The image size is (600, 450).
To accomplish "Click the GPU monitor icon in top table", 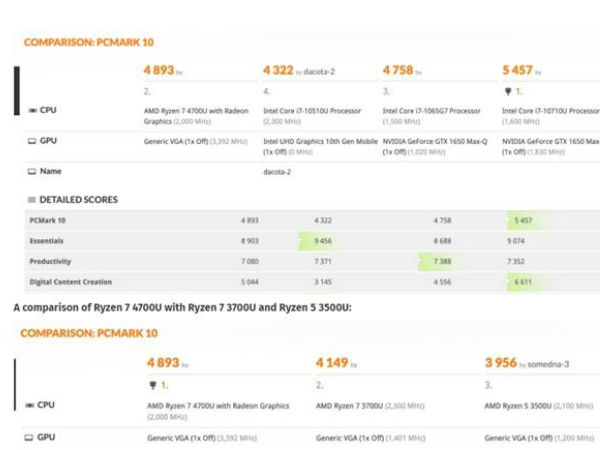I will (x=32, y=141).
